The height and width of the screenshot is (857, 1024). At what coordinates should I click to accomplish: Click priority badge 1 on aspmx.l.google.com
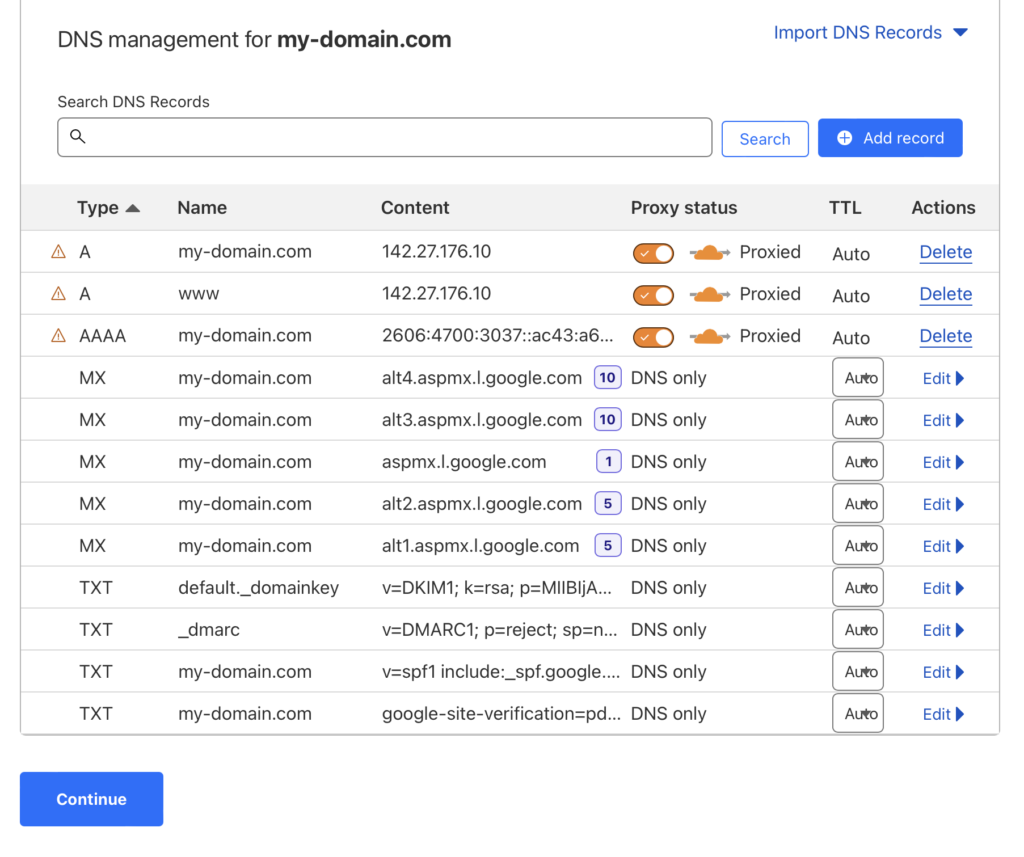(x=609, y=462)
